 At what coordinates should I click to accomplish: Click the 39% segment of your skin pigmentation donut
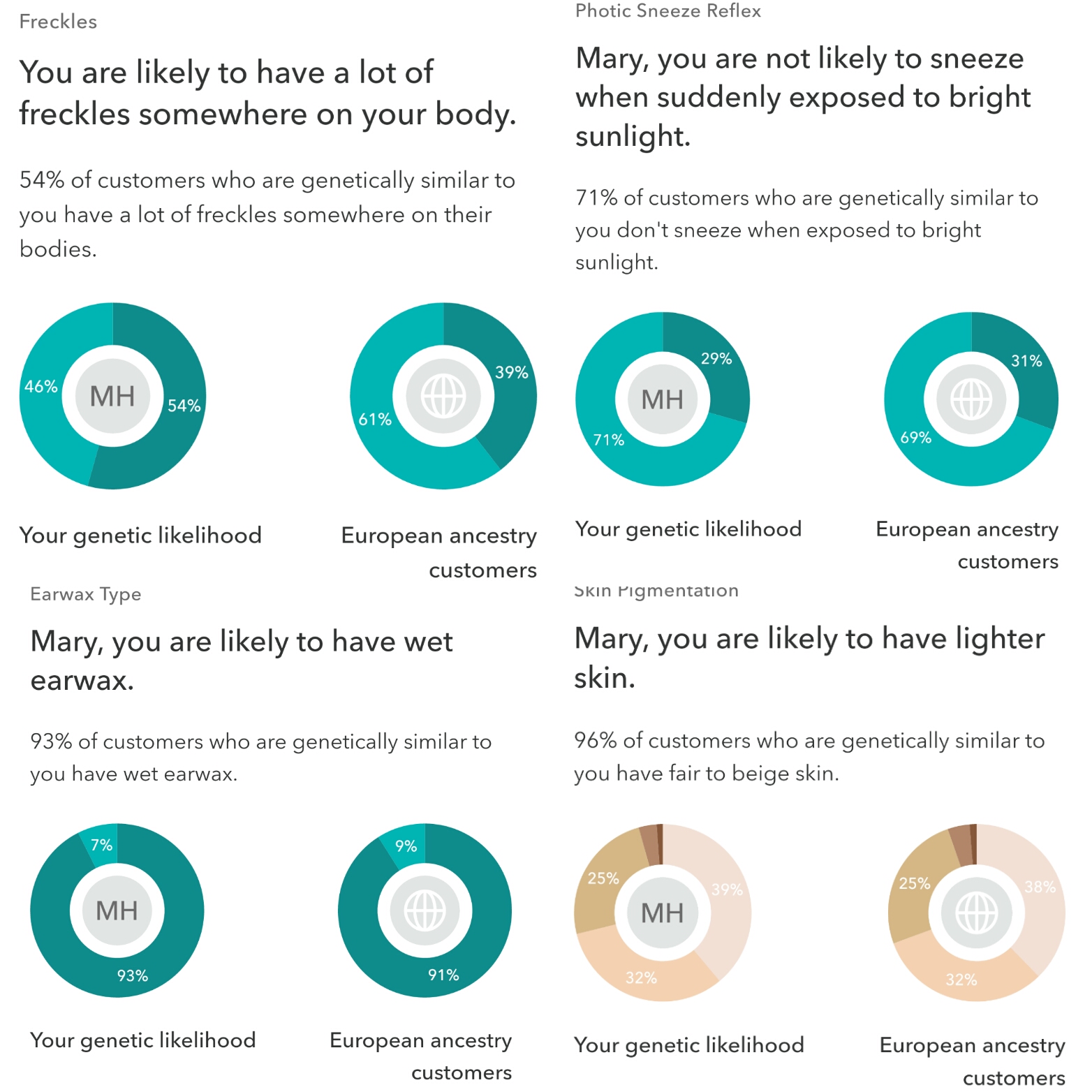point(726,890)
